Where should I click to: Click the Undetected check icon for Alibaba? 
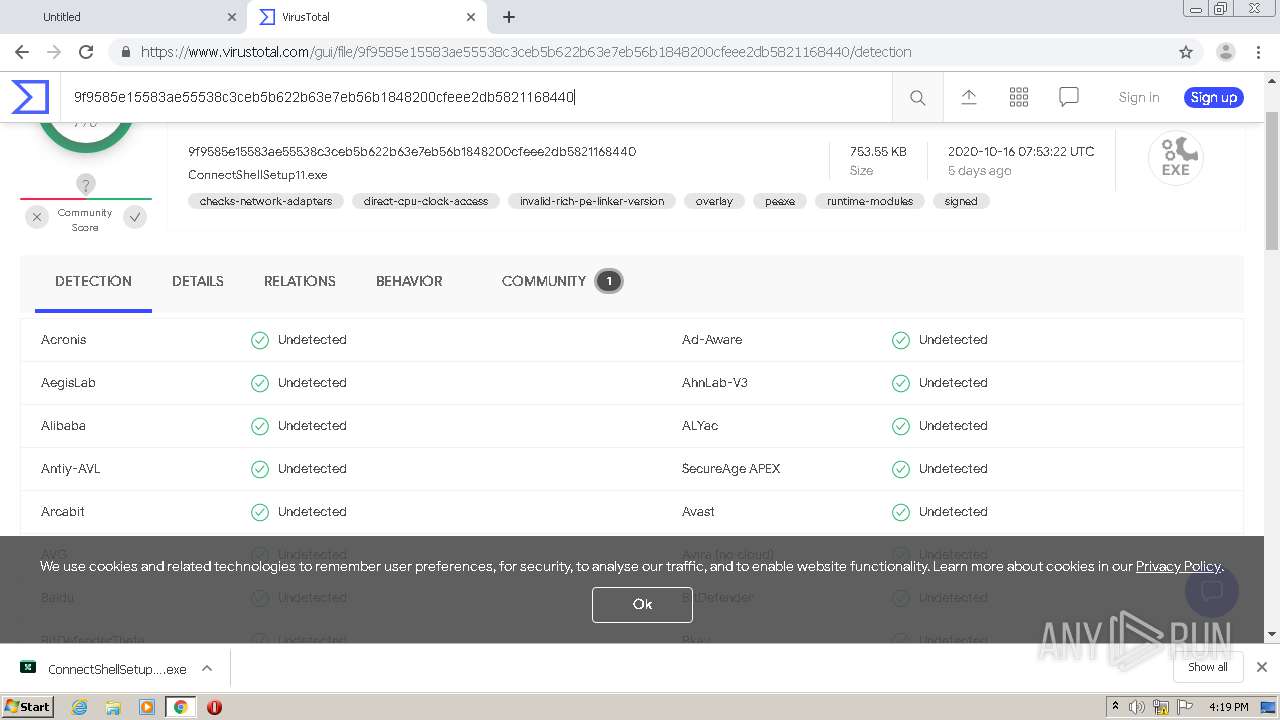[260, 426]
